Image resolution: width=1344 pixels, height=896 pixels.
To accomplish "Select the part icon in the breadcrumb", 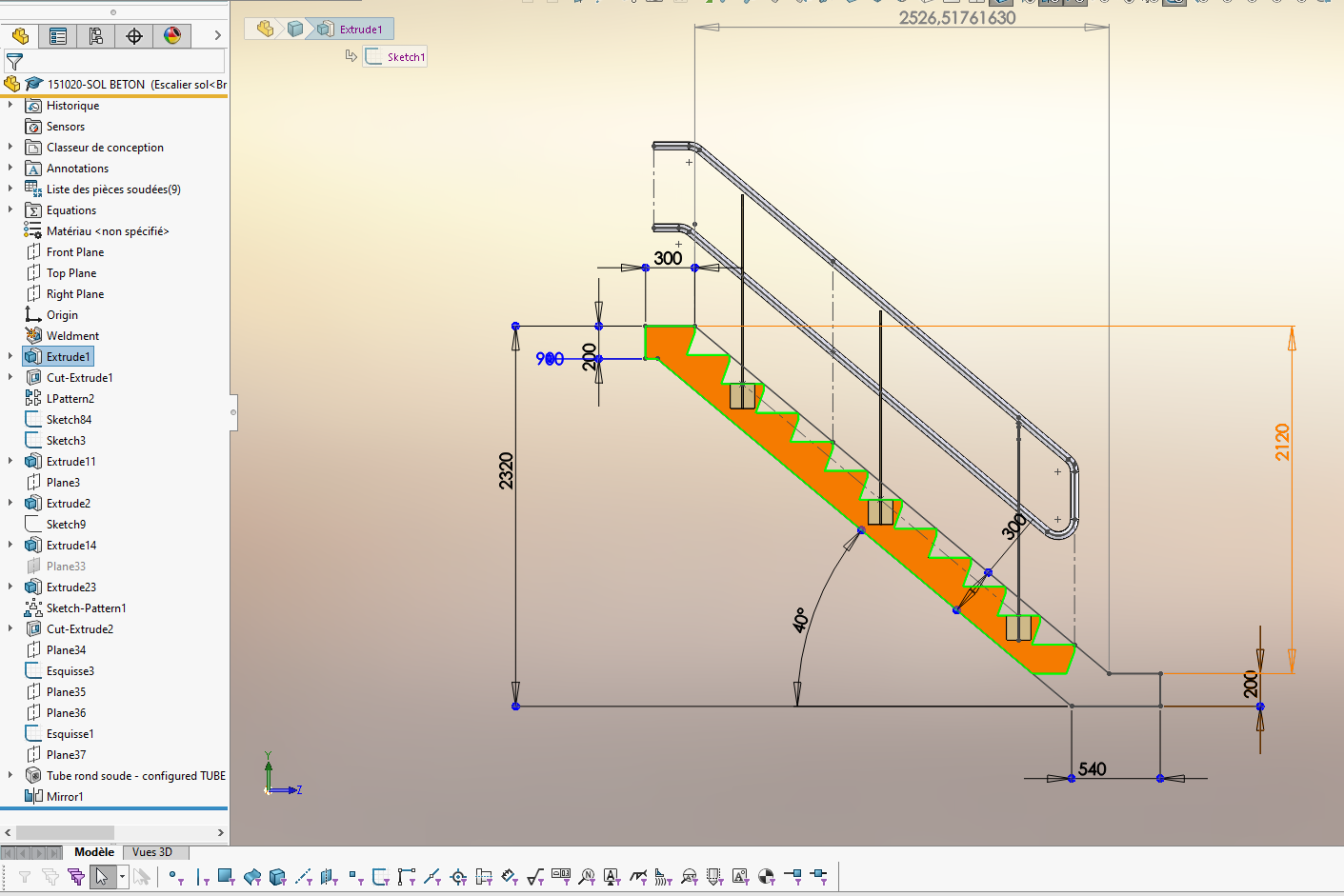I will [265, 29].
